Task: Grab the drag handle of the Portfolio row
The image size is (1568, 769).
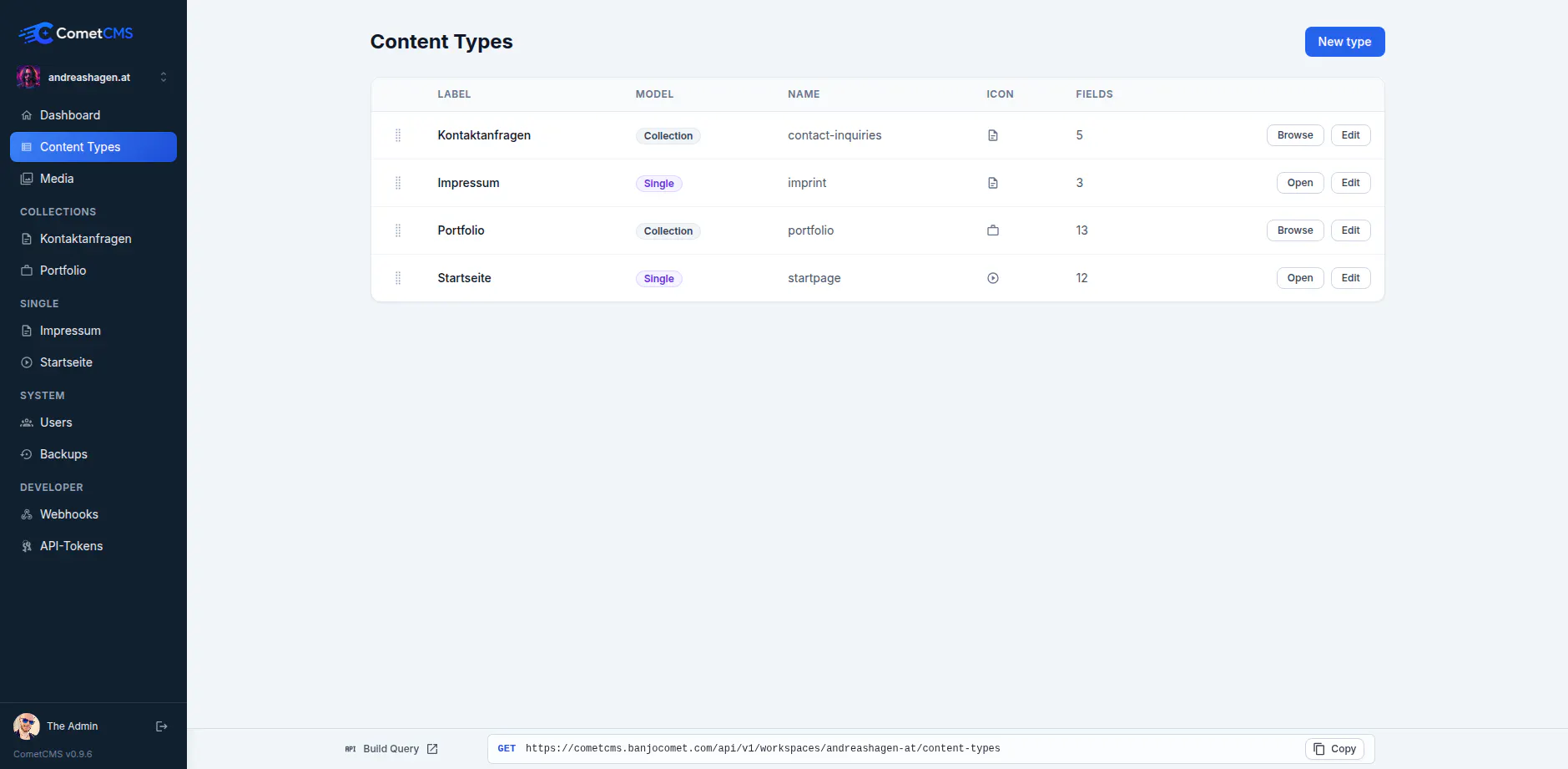Action: 398,230
